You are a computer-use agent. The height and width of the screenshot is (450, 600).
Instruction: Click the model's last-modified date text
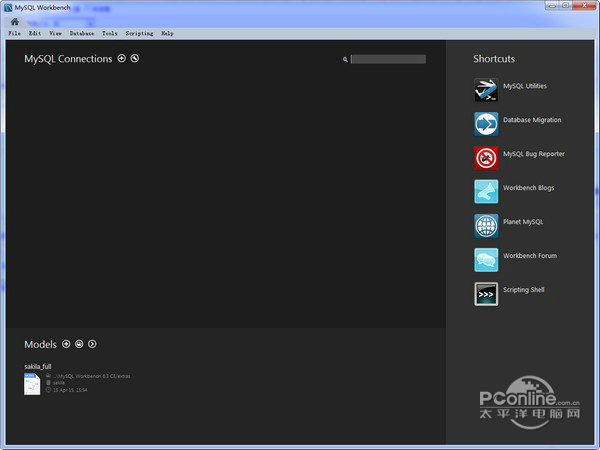tap(70, 390)
